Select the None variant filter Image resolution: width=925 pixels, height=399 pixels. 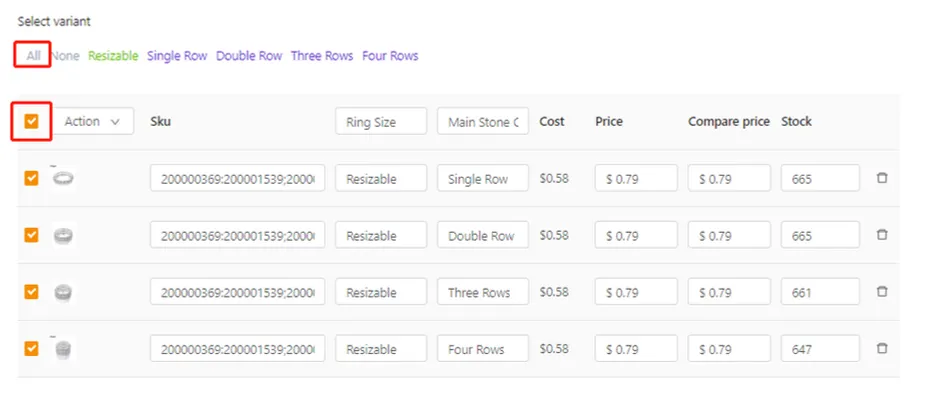click(x=65, y=56)
